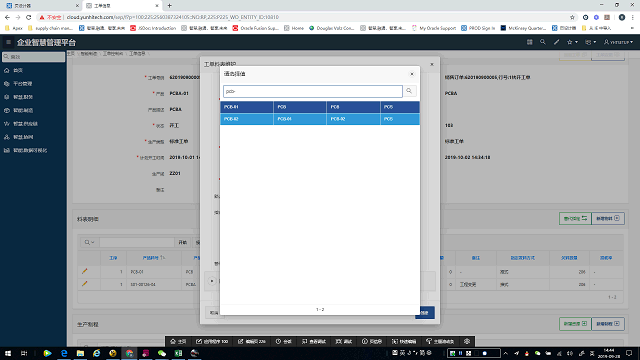Click the Home button in developer toolbar
The image size is (640, 360).
coord(178,341)
